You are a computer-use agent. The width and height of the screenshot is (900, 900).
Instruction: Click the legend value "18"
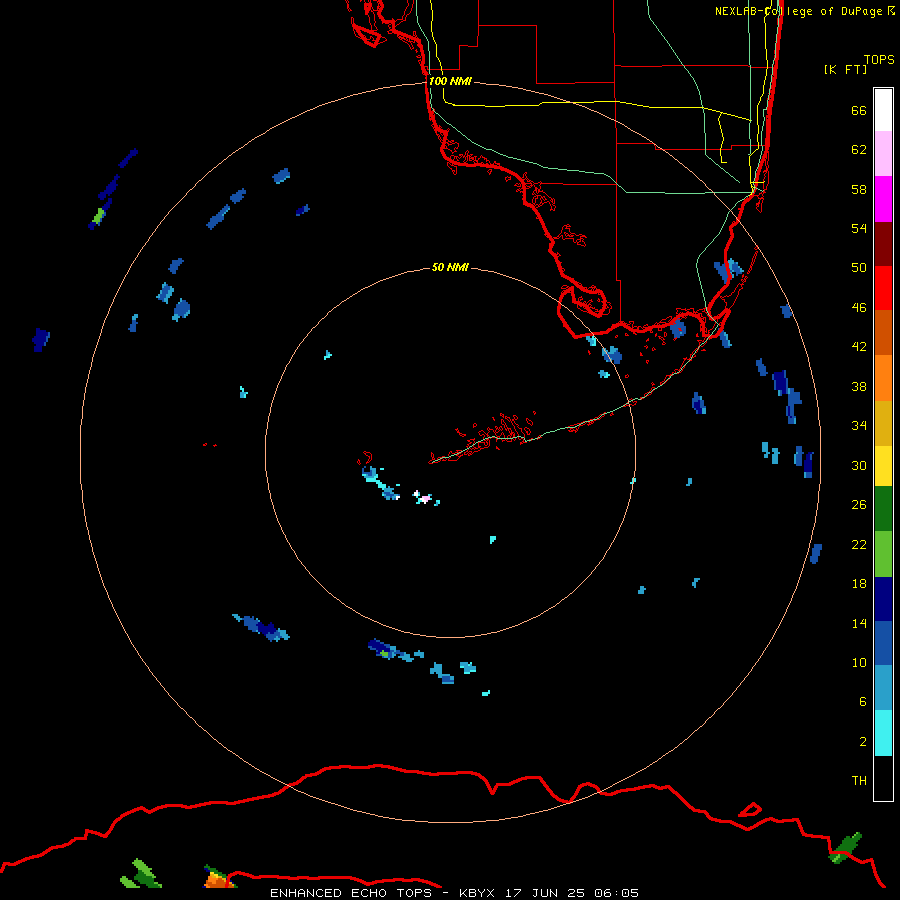859,584
